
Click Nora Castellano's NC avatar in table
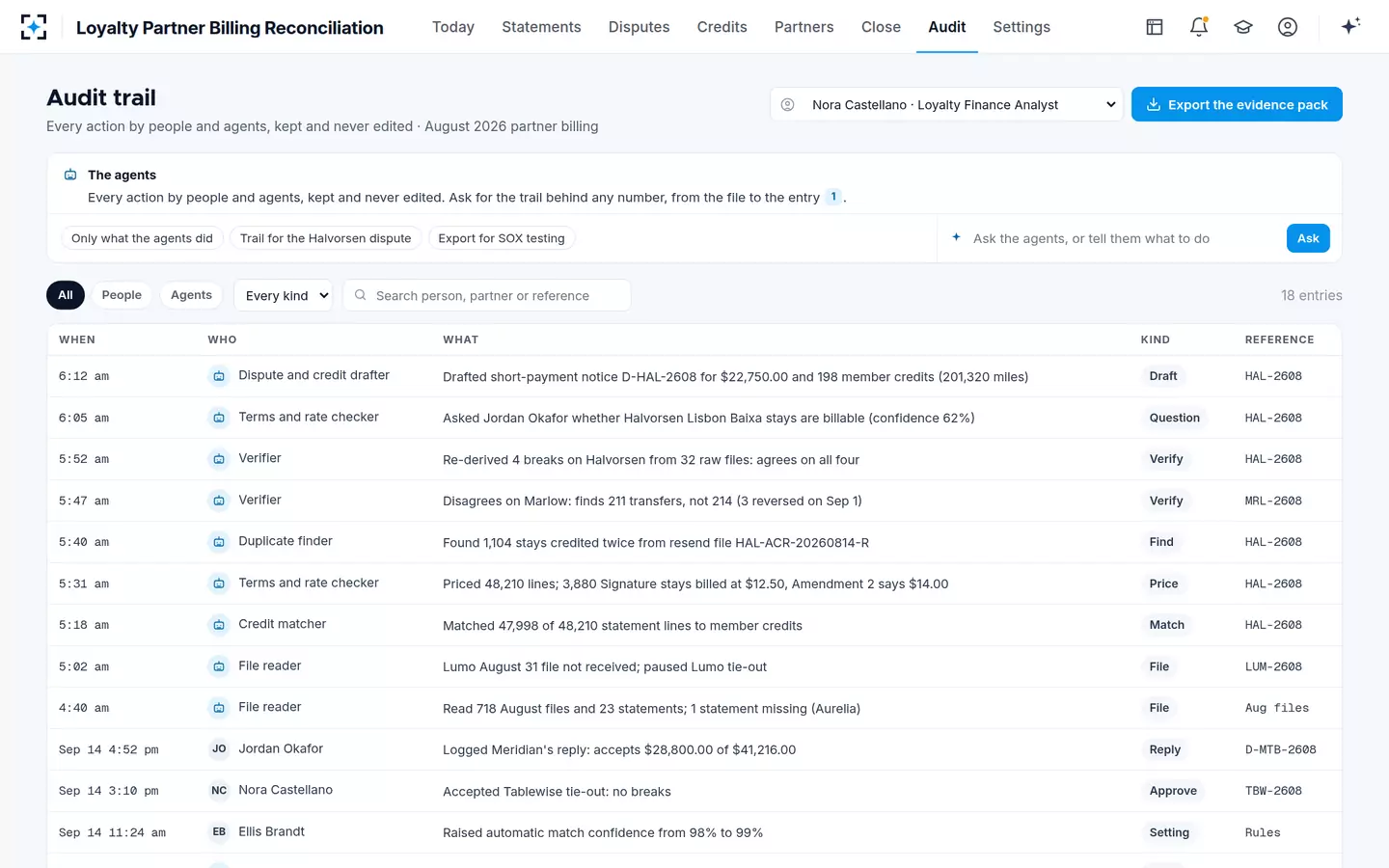[219, 791]
